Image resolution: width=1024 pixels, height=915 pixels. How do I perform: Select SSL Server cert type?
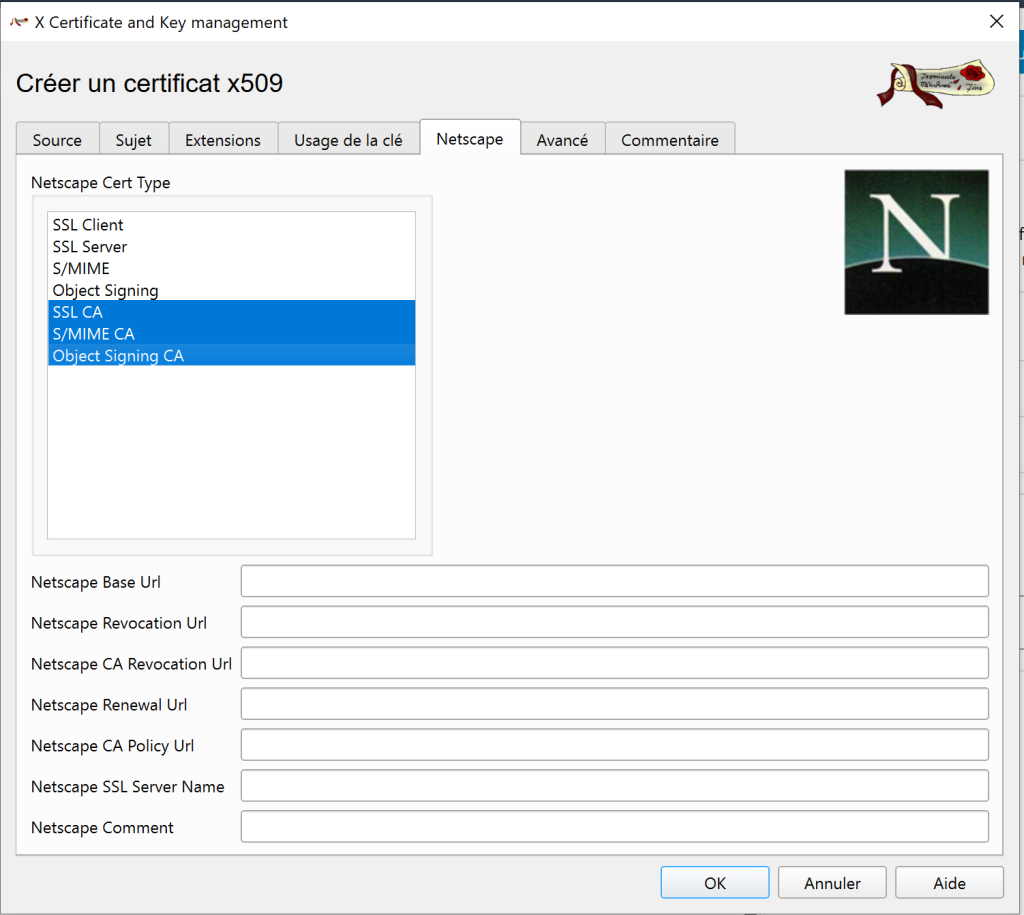(90, 247)
